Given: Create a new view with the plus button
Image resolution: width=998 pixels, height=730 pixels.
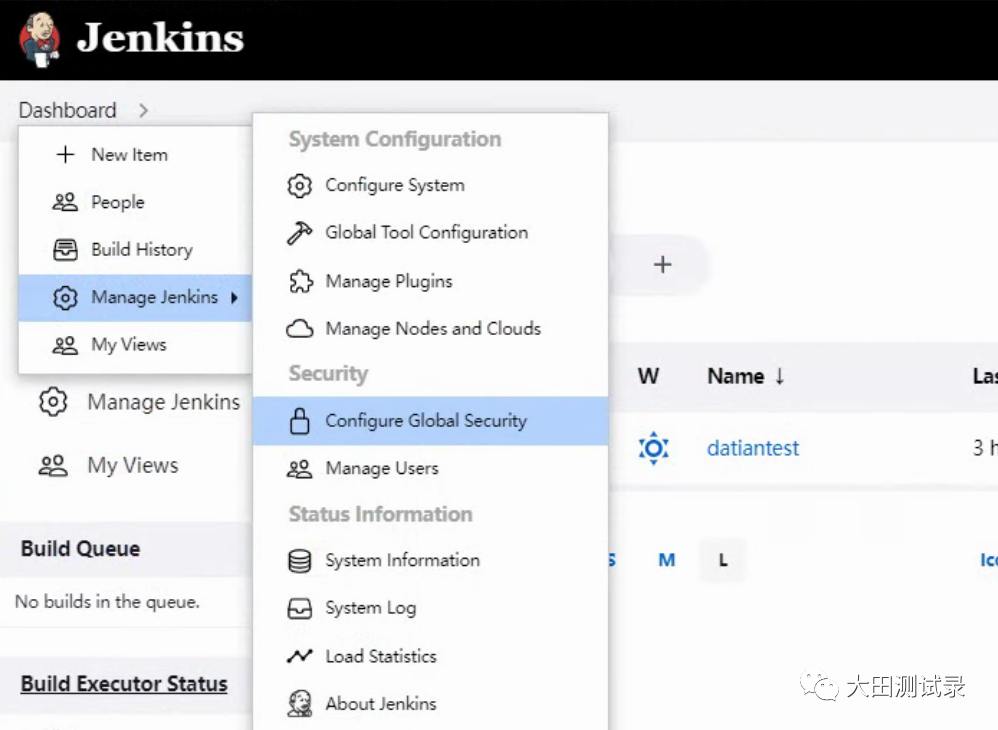Looking at the screenshot, I should (662, 264).
